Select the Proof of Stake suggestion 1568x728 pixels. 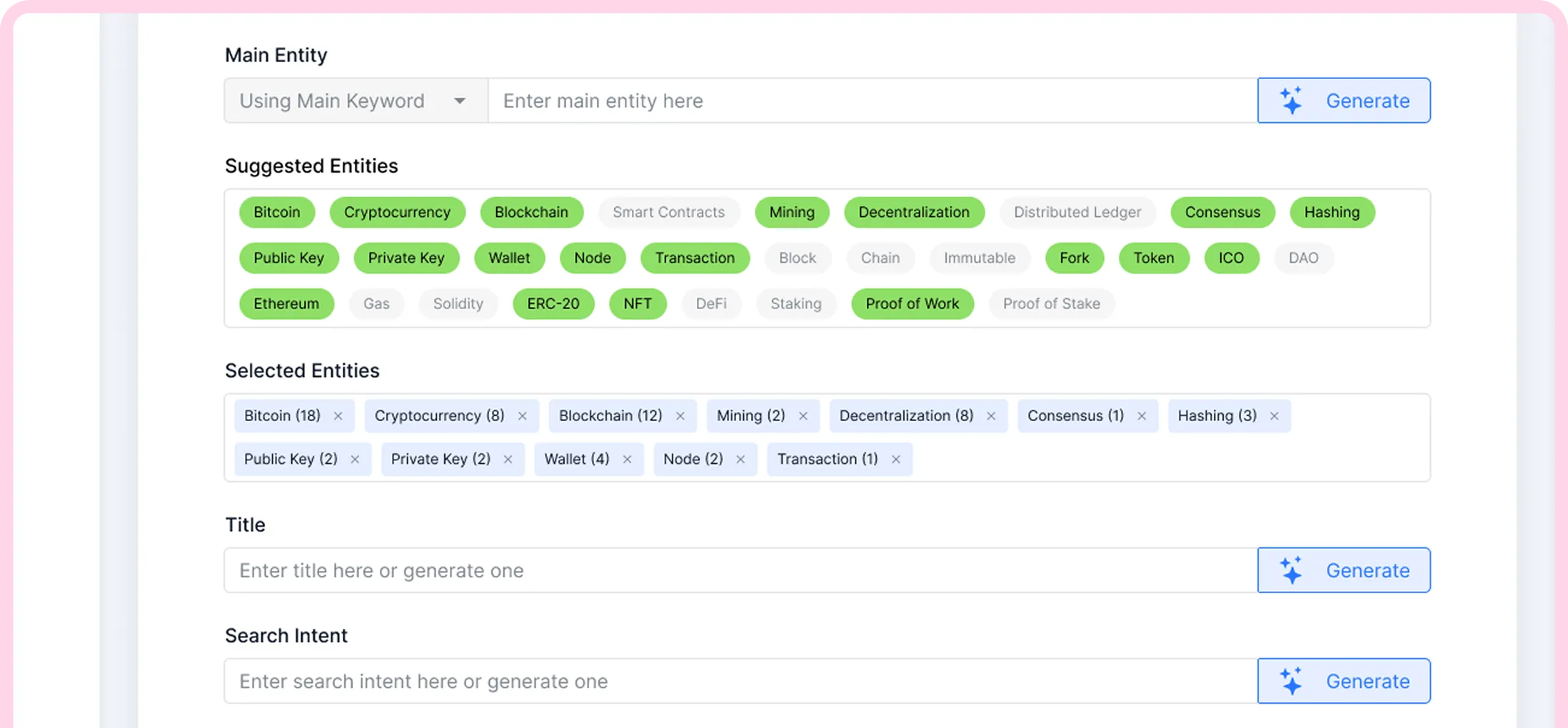1051,304
